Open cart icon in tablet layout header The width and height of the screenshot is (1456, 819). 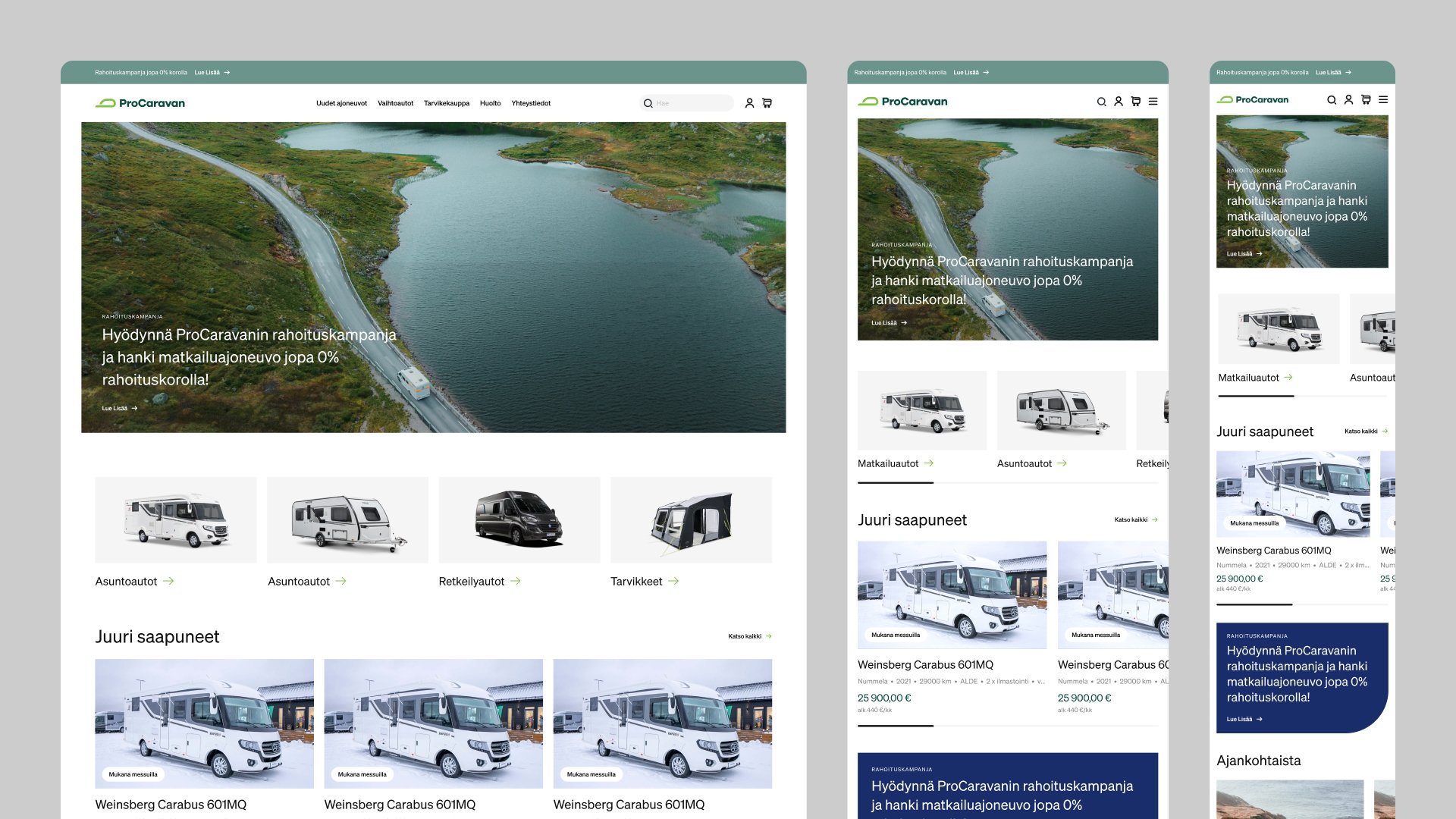[x=1135, y=102]
